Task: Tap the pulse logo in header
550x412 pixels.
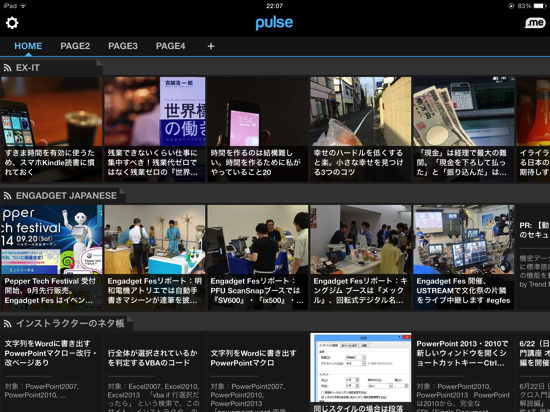Action: [274, 23]
